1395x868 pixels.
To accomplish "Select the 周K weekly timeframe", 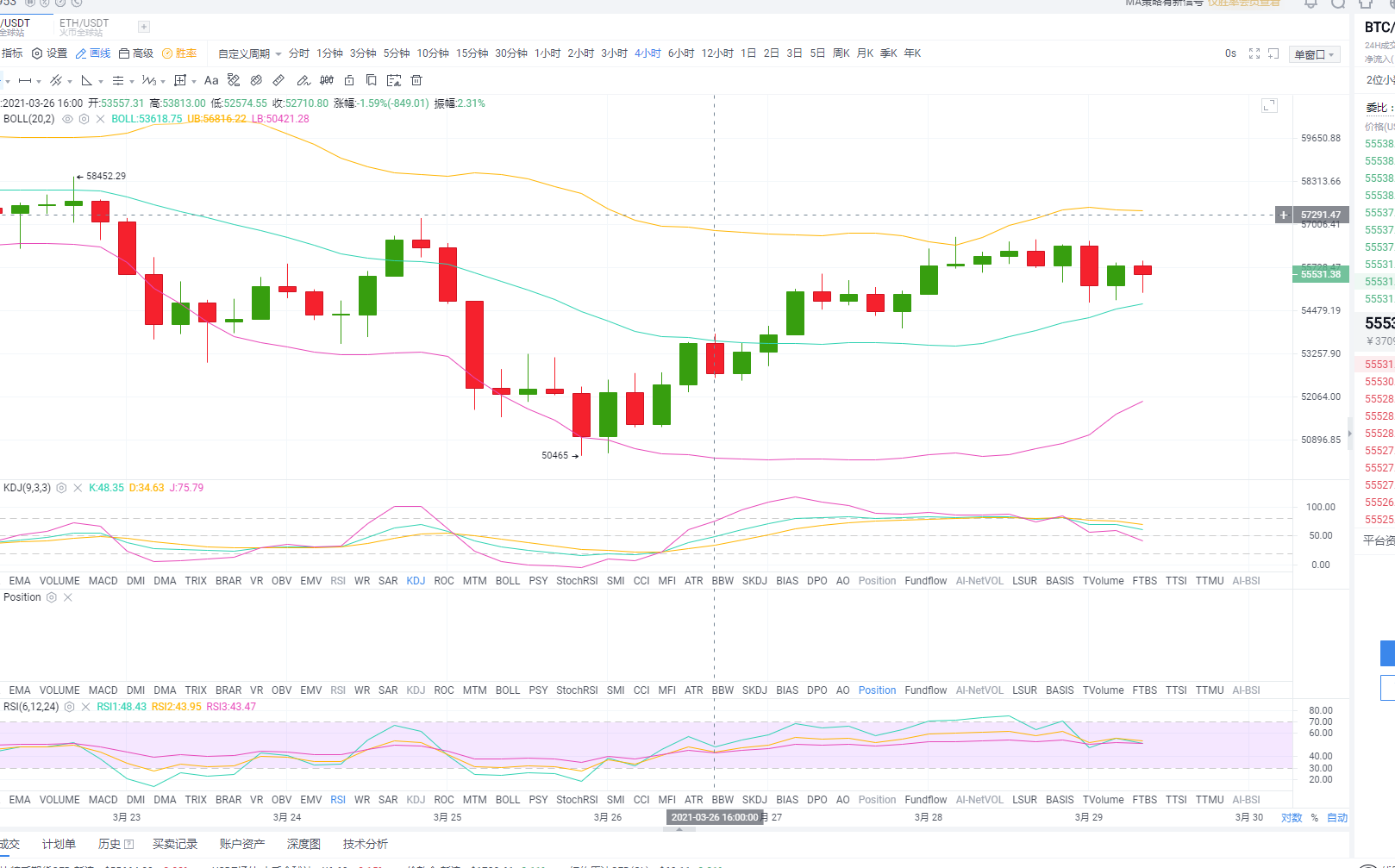I will click(841, 53).
